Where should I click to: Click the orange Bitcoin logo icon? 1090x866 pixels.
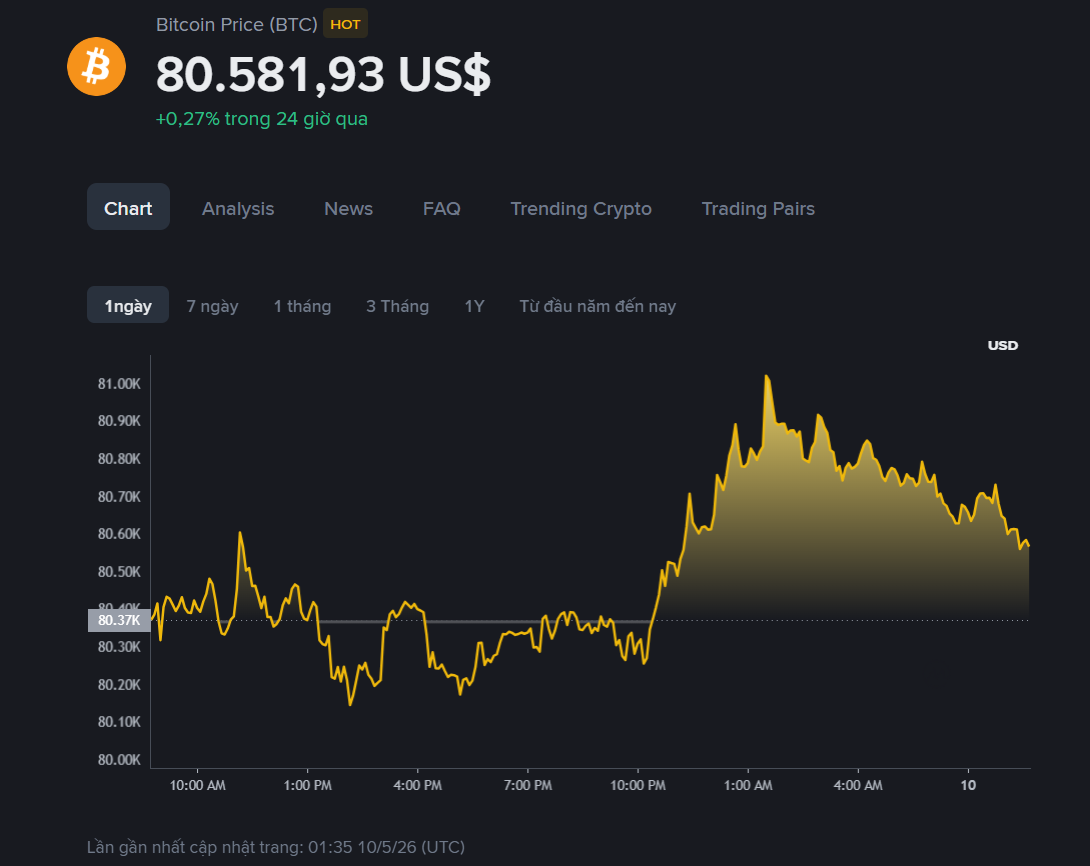(96, 67)
